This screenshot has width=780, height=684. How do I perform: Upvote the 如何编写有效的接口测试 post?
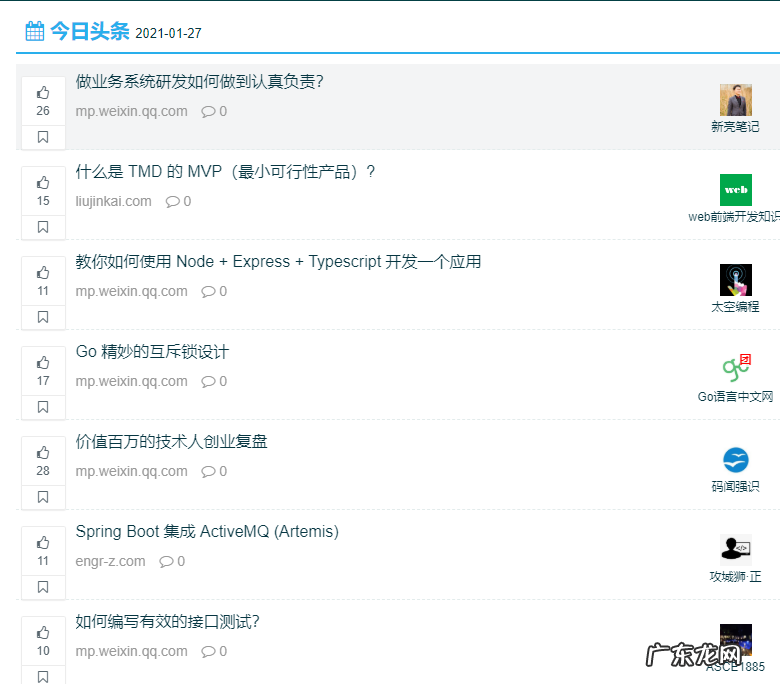point(43,641)
